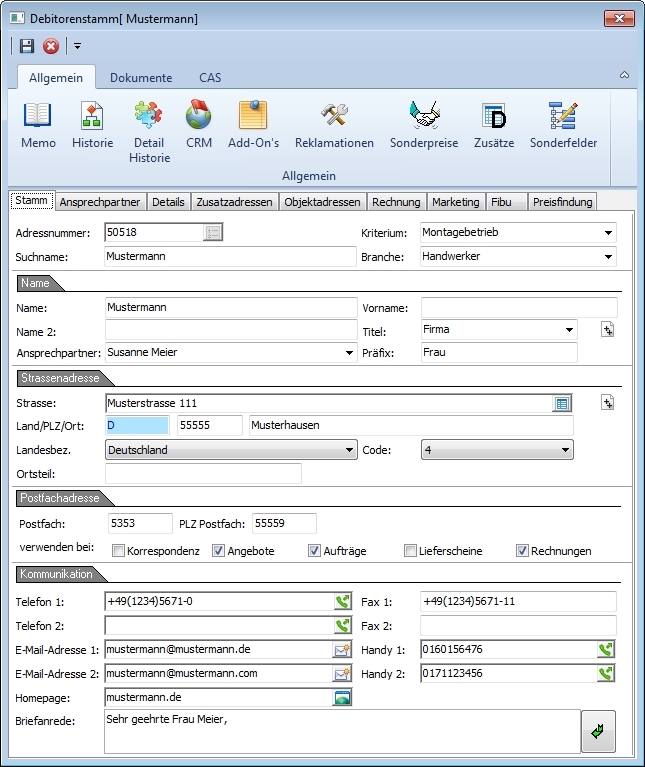Open the Ansprechpartner tab

coord(100,202)
